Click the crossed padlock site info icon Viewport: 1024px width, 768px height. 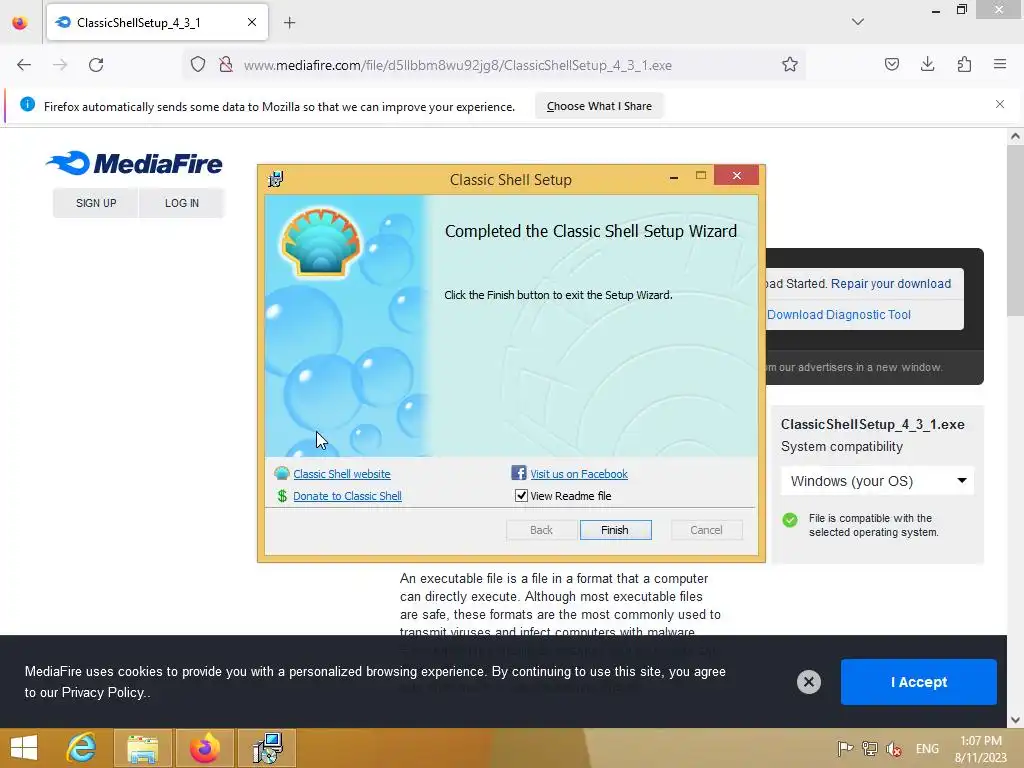[226, 65]
